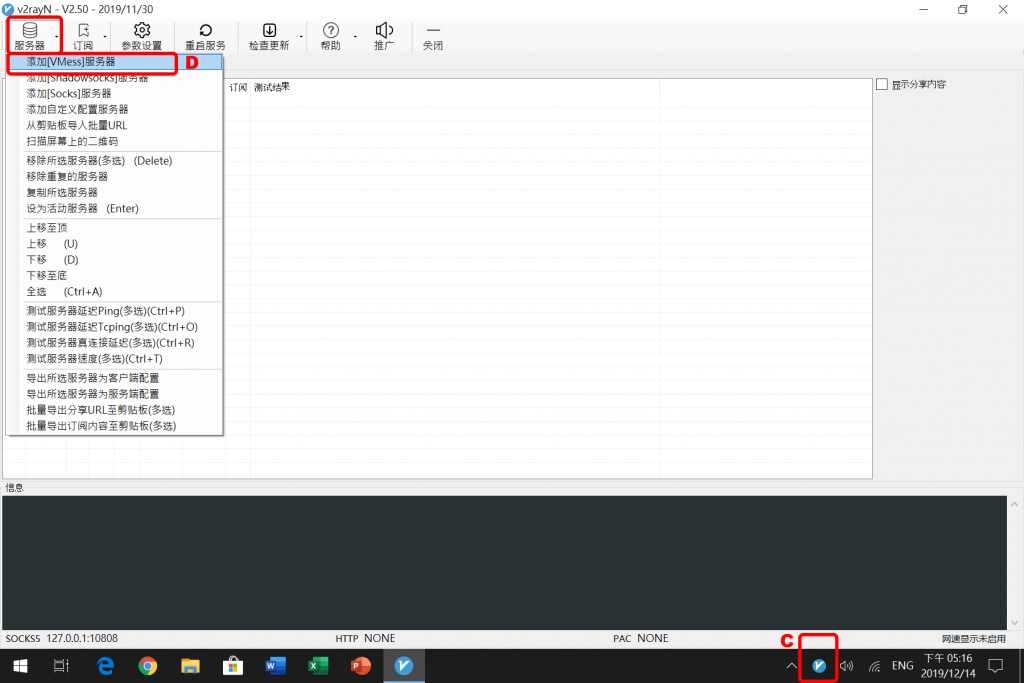This screenshot has height=683, width=1024.
Task: Click the info log scrollbar down arrow
Action: coord(1014,622)
